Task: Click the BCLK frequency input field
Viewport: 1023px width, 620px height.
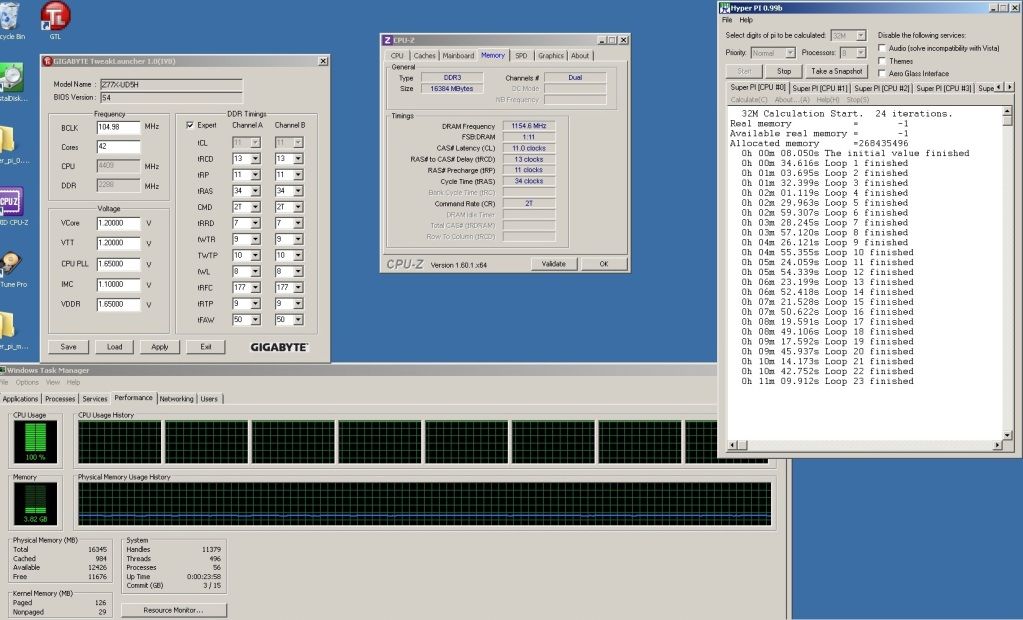Action: 116,127
